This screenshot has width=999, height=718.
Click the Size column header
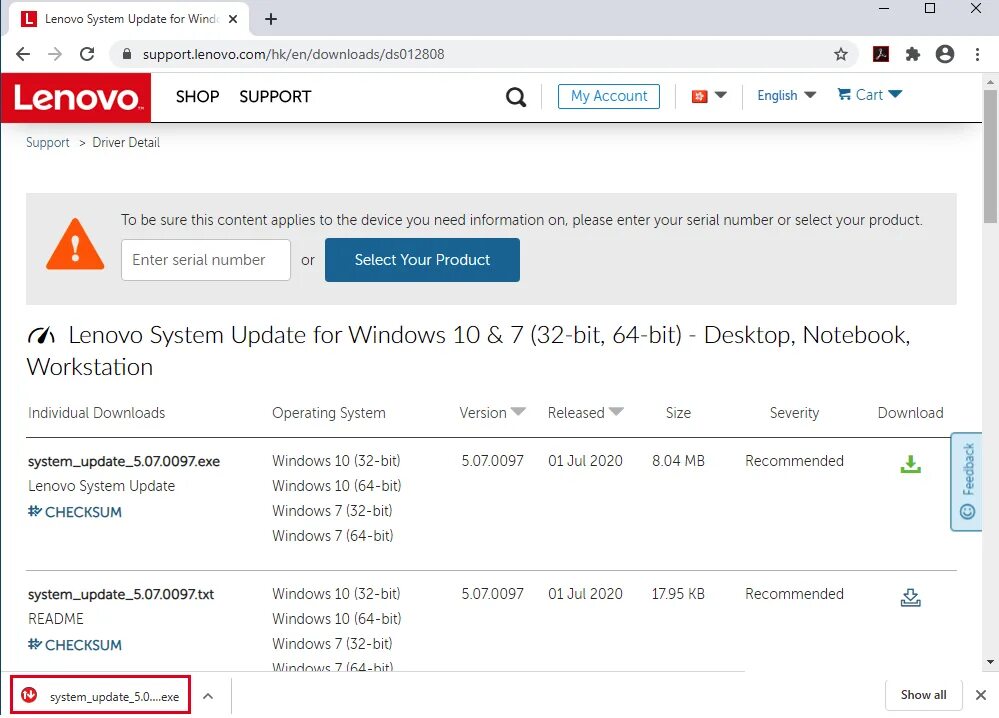click(678, 413)
